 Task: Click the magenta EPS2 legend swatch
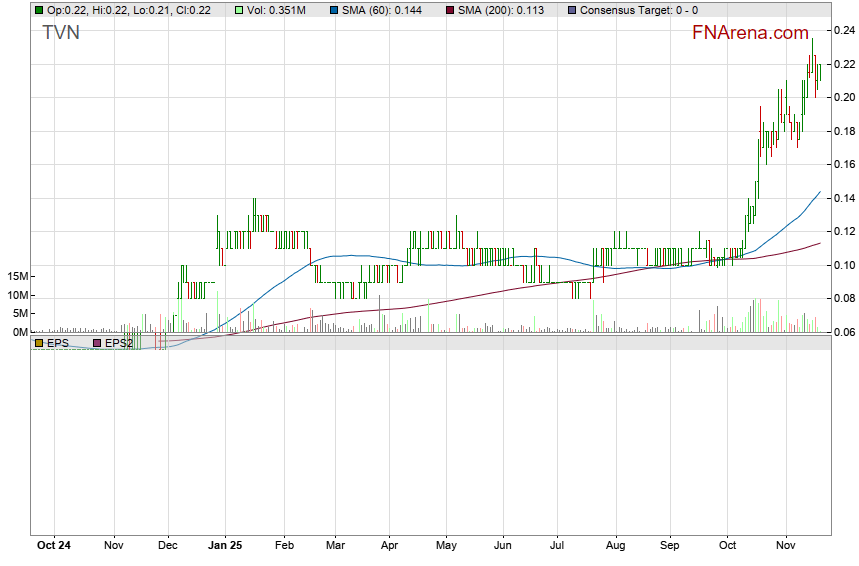pos(97,343)
